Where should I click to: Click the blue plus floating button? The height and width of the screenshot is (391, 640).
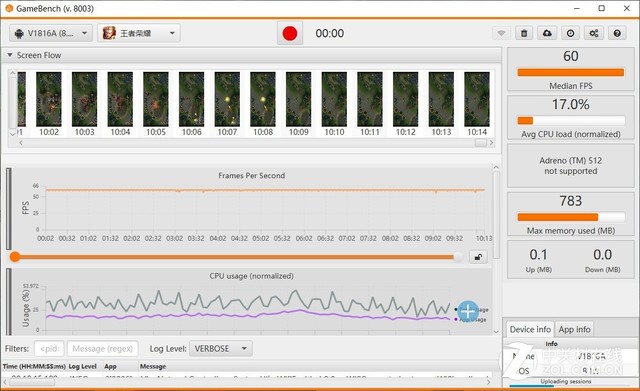click(x=467, y=312)
